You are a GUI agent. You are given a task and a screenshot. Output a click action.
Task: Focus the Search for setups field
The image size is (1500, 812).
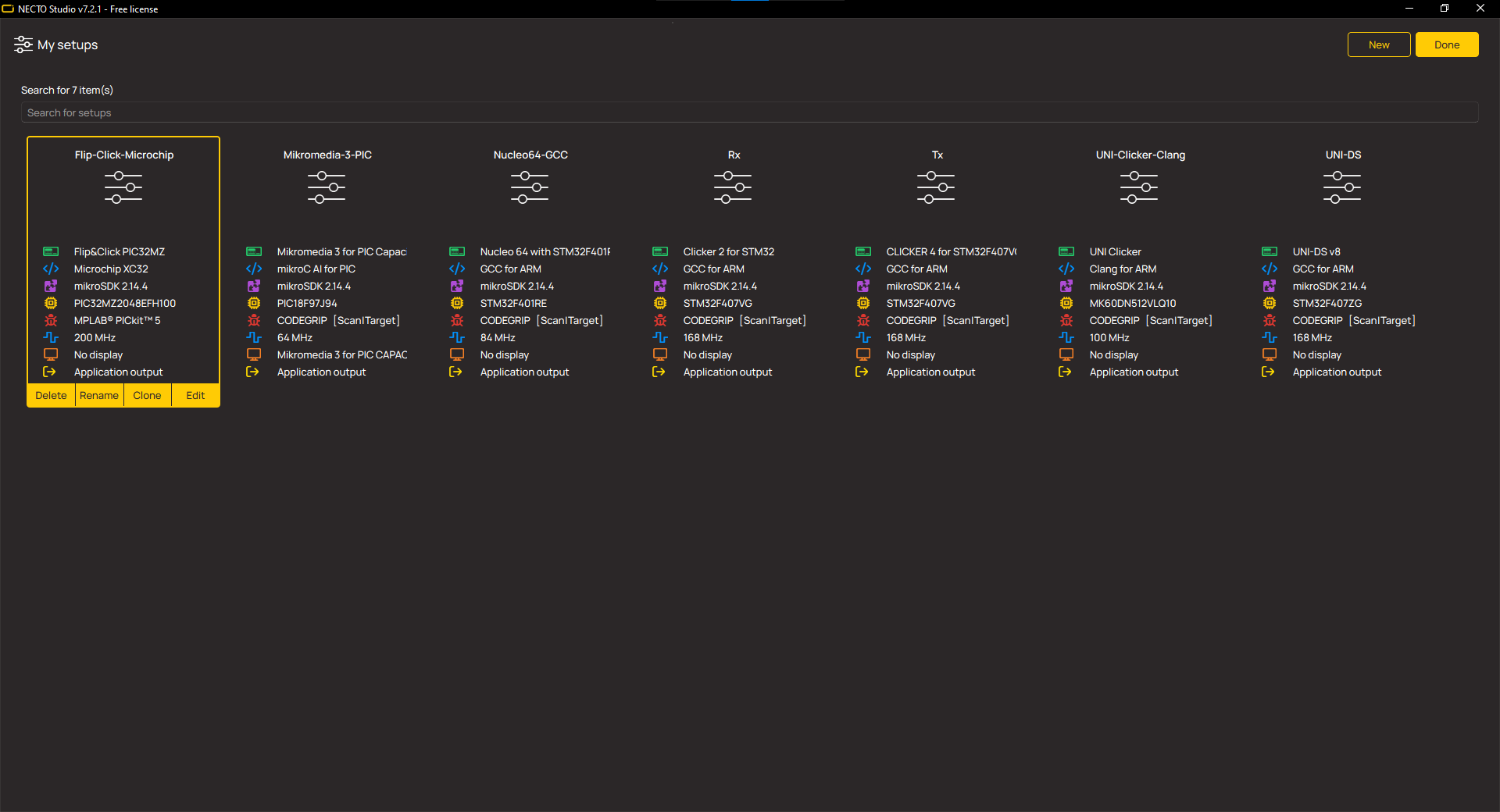pyautogui.click(x=748, y=112)
